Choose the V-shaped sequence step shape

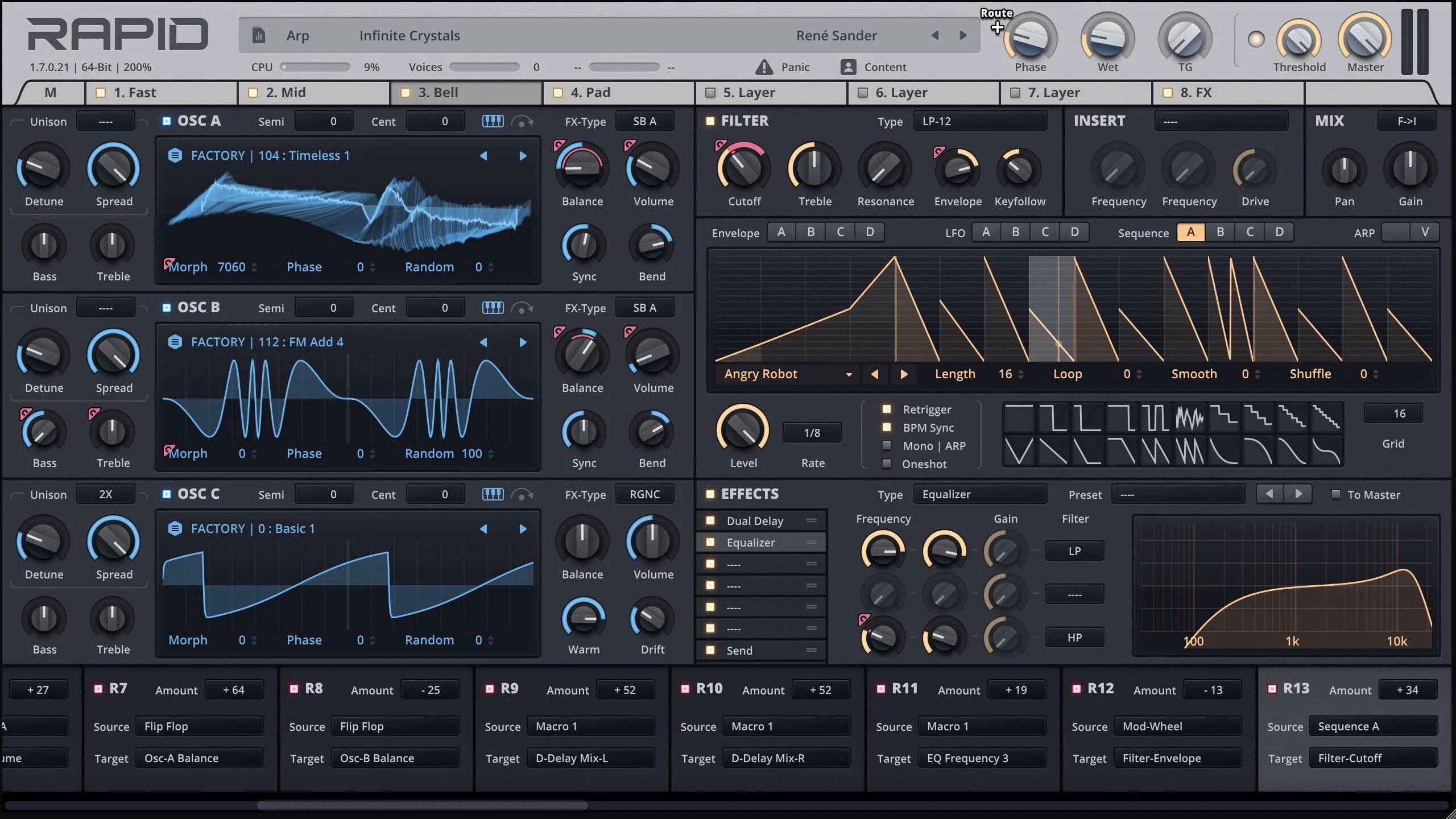point(1019,452)
